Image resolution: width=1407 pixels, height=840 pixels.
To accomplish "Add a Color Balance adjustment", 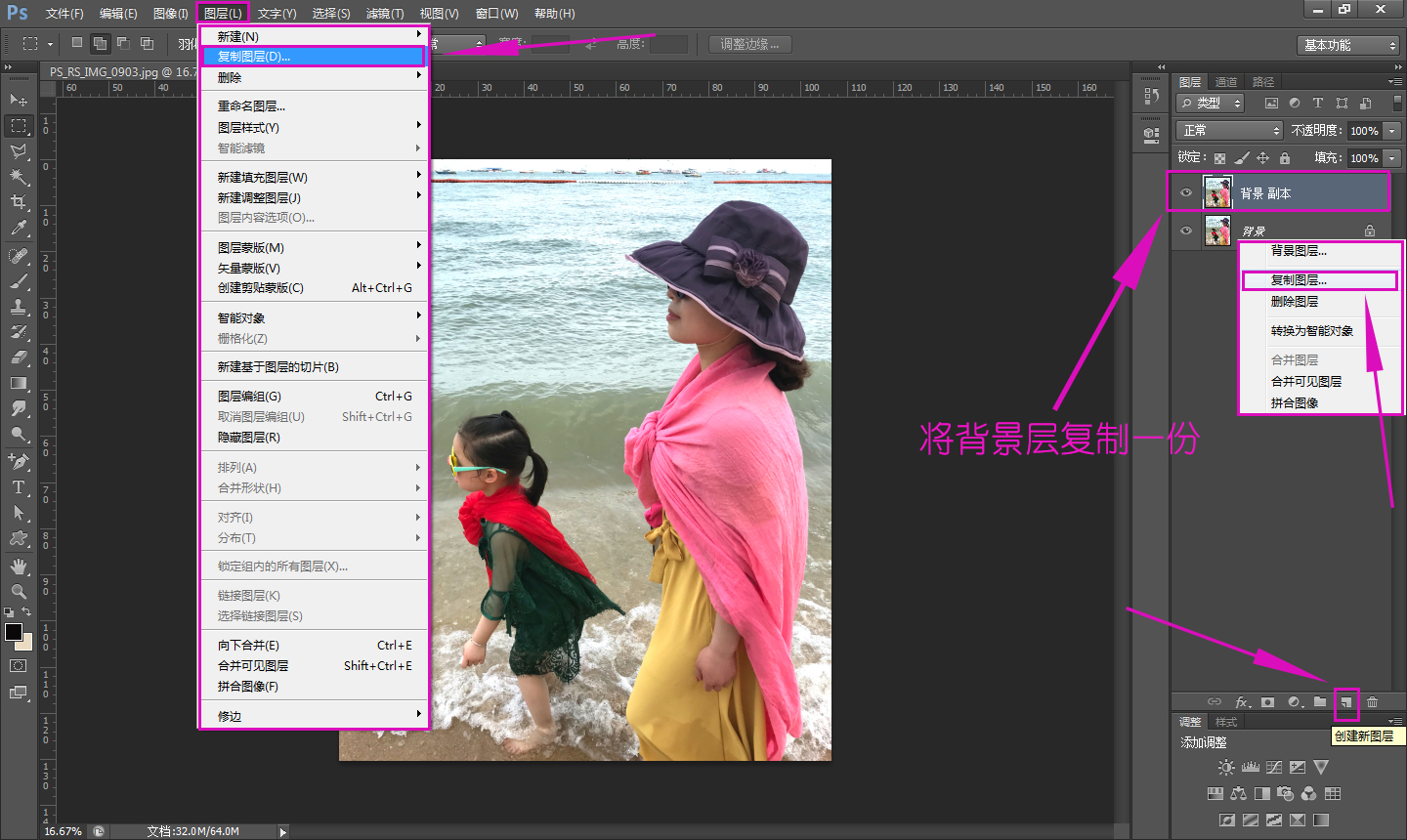I will pos(1238,793).
